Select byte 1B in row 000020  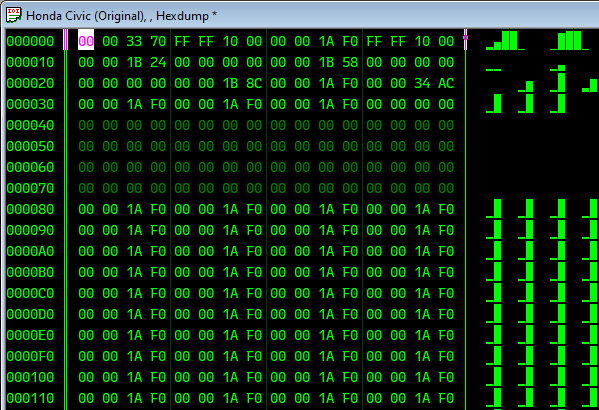[x=230, y=83]
